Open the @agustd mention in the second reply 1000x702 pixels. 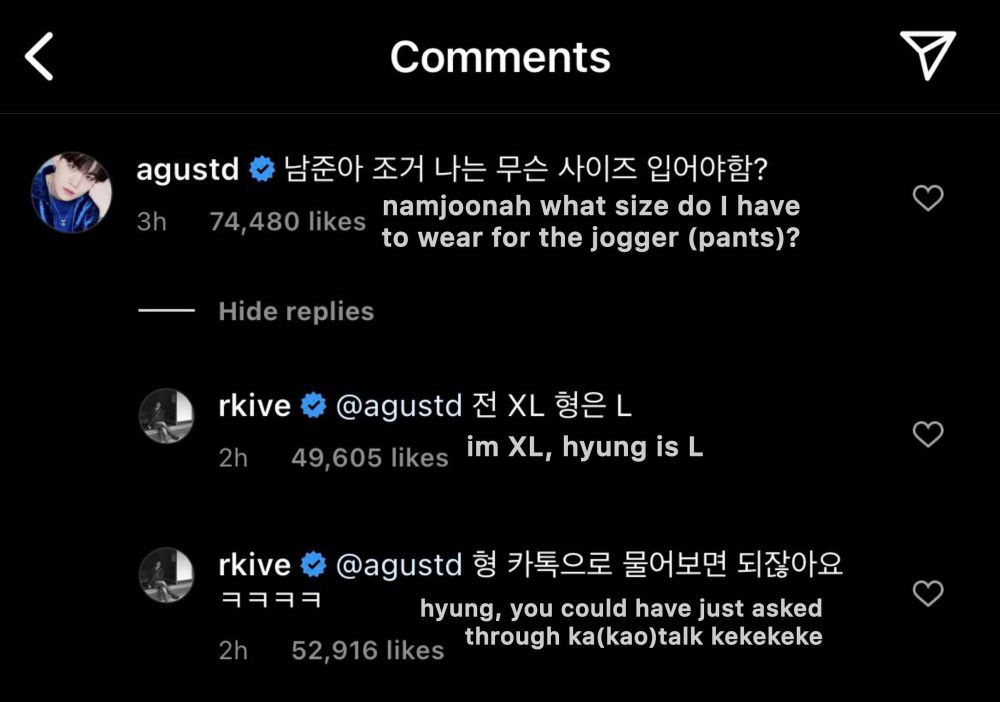(400, 564)
